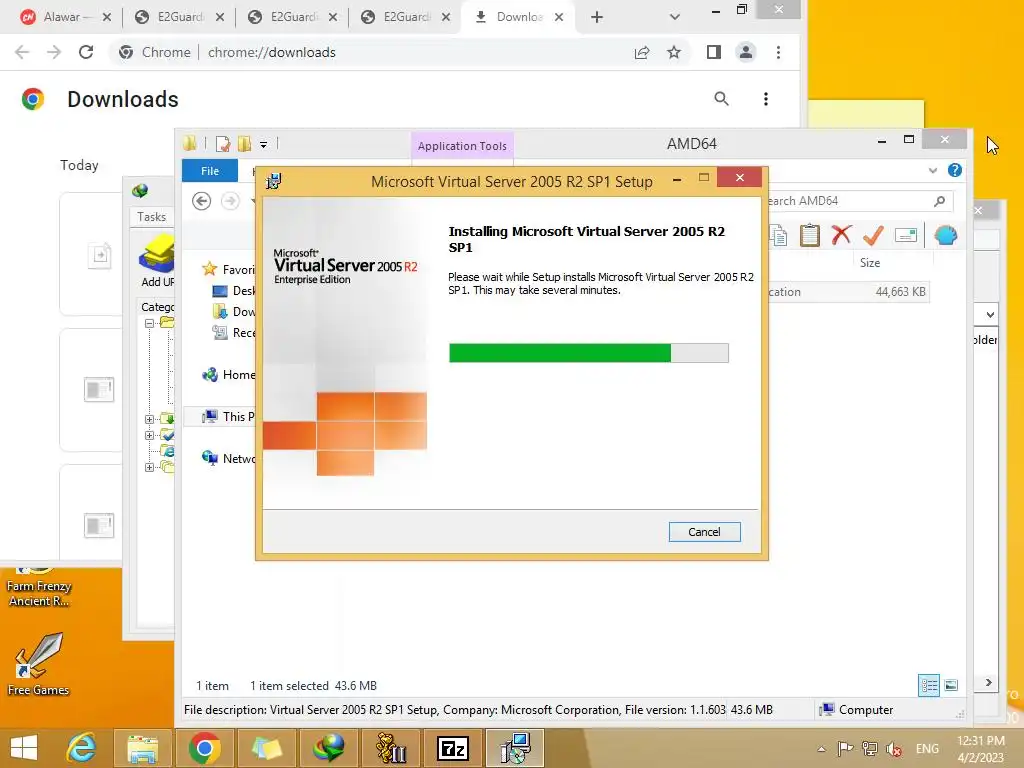This screenshot has width=1024, height=768.
Task: Open the Chrome three-dot main menu
Action: point(778,52)
